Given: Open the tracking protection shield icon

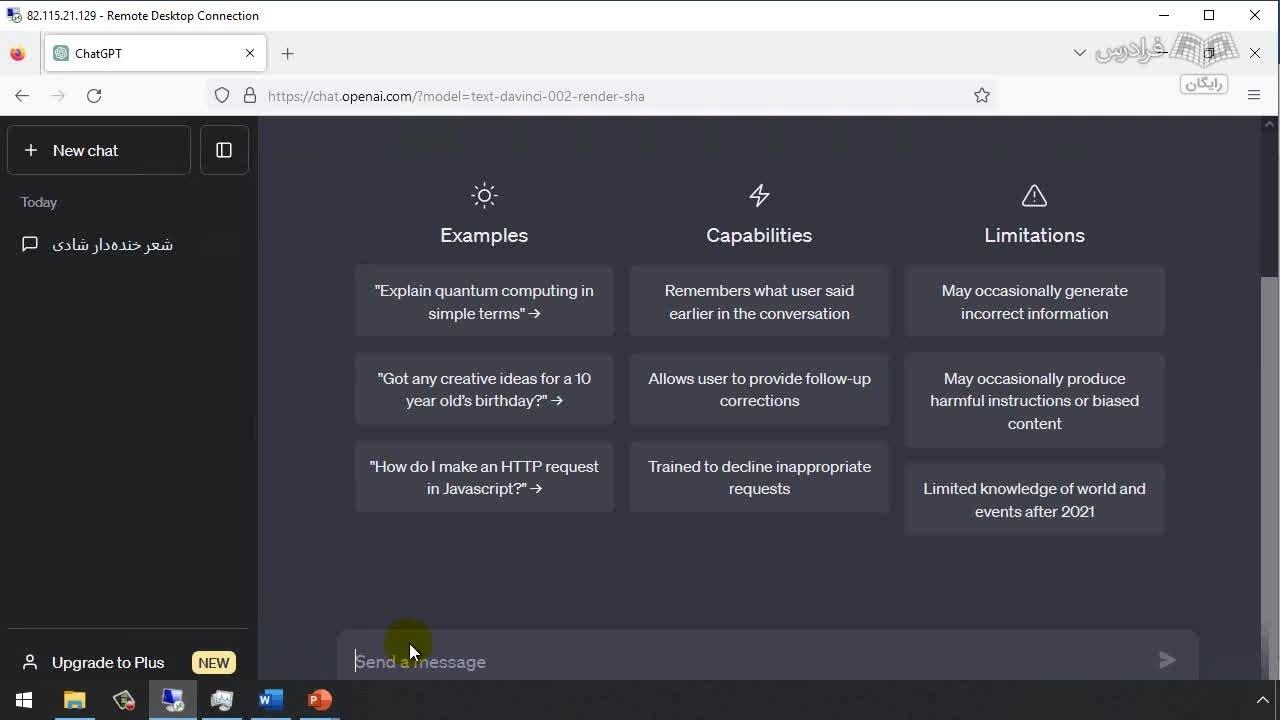Looking at the screenshot, I should [223, 96].
